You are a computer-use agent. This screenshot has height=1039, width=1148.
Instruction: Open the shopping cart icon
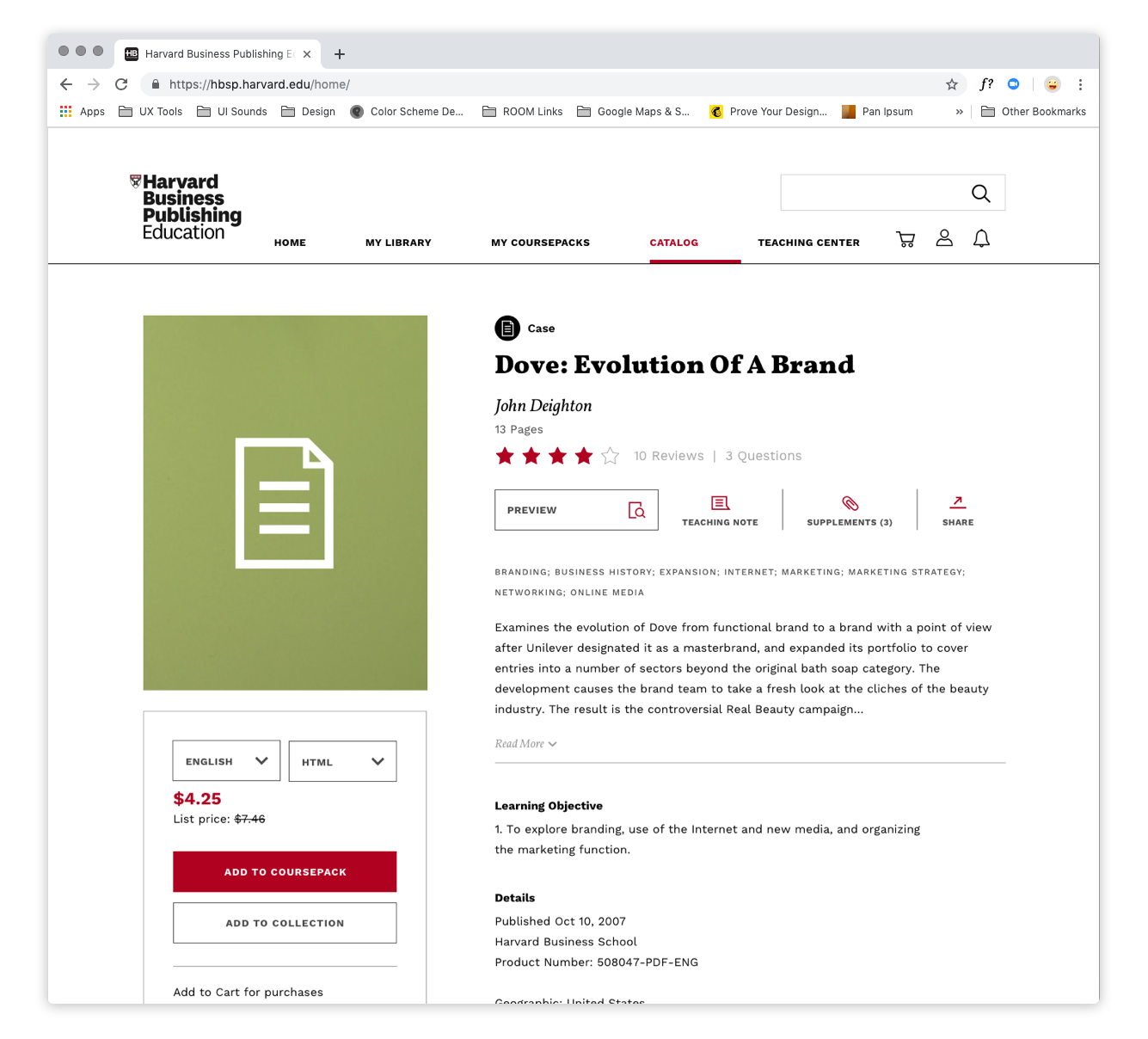(906, 239)
